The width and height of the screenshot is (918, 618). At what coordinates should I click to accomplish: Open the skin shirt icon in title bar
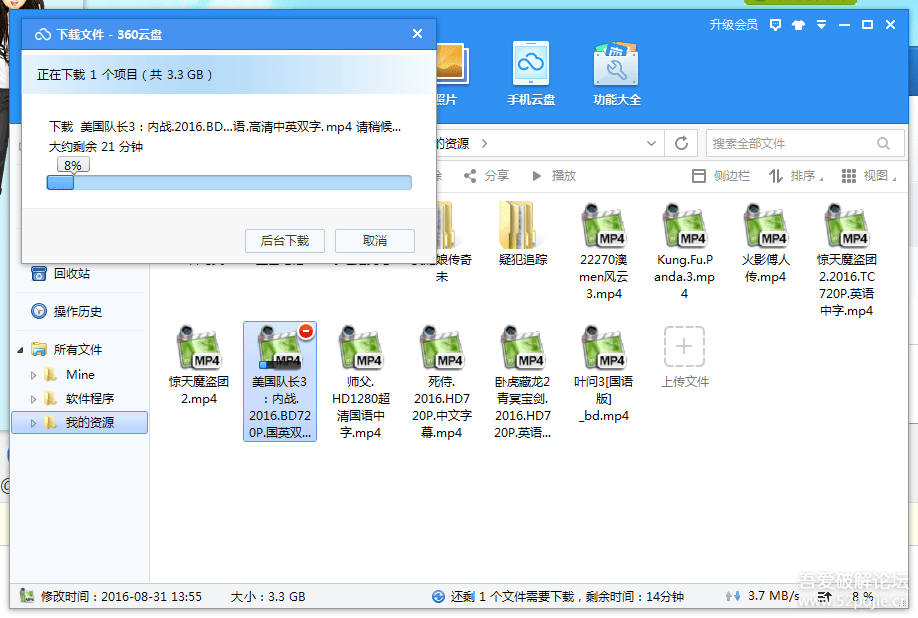(x=798, y=25)
